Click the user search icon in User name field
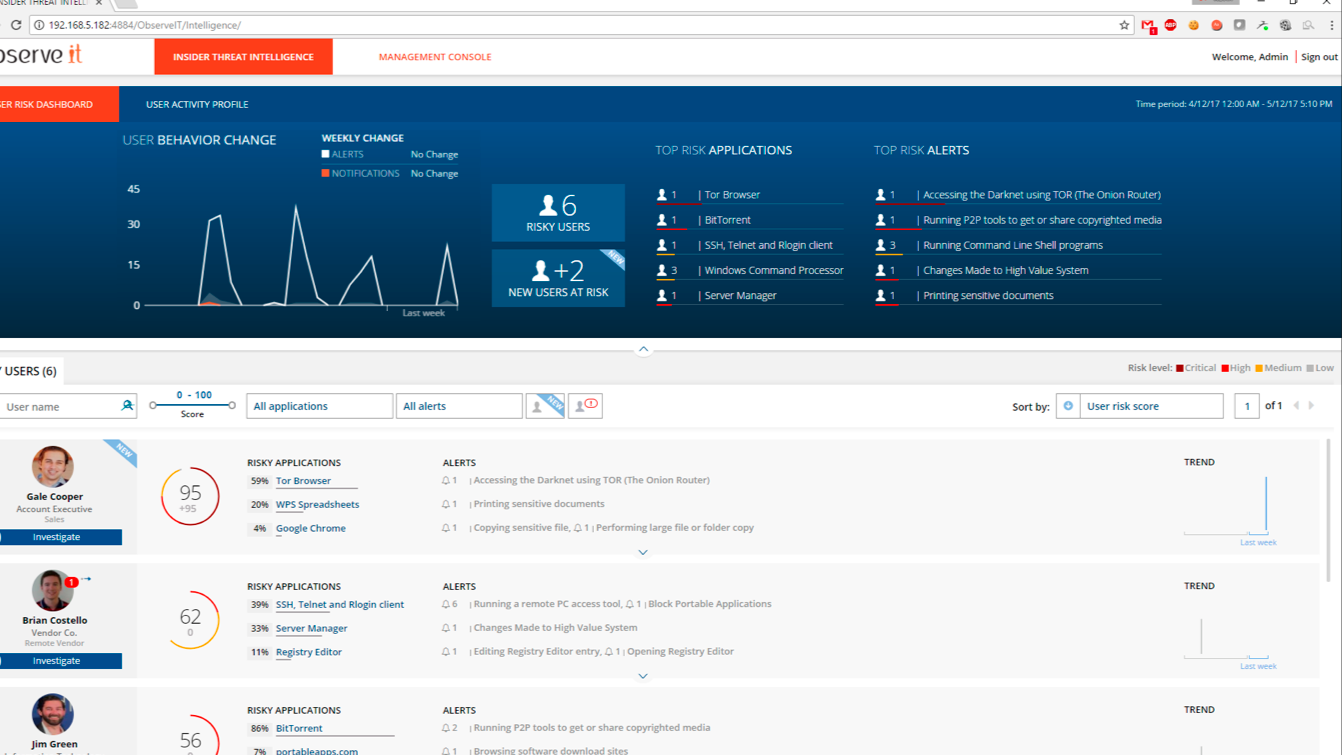Image resolution: width=1342 pixels, height=755 pixels. [x=127, y=406]
